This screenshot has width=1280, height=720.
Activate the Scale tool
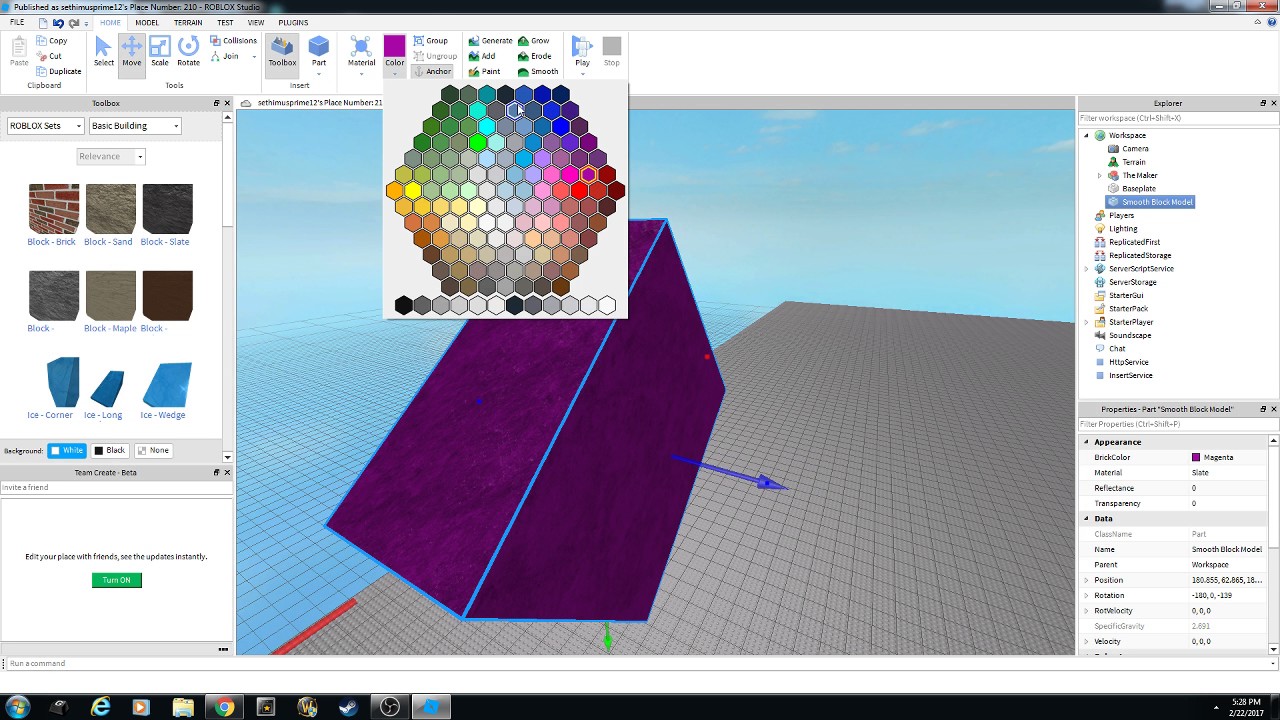(x=160, y=52)
